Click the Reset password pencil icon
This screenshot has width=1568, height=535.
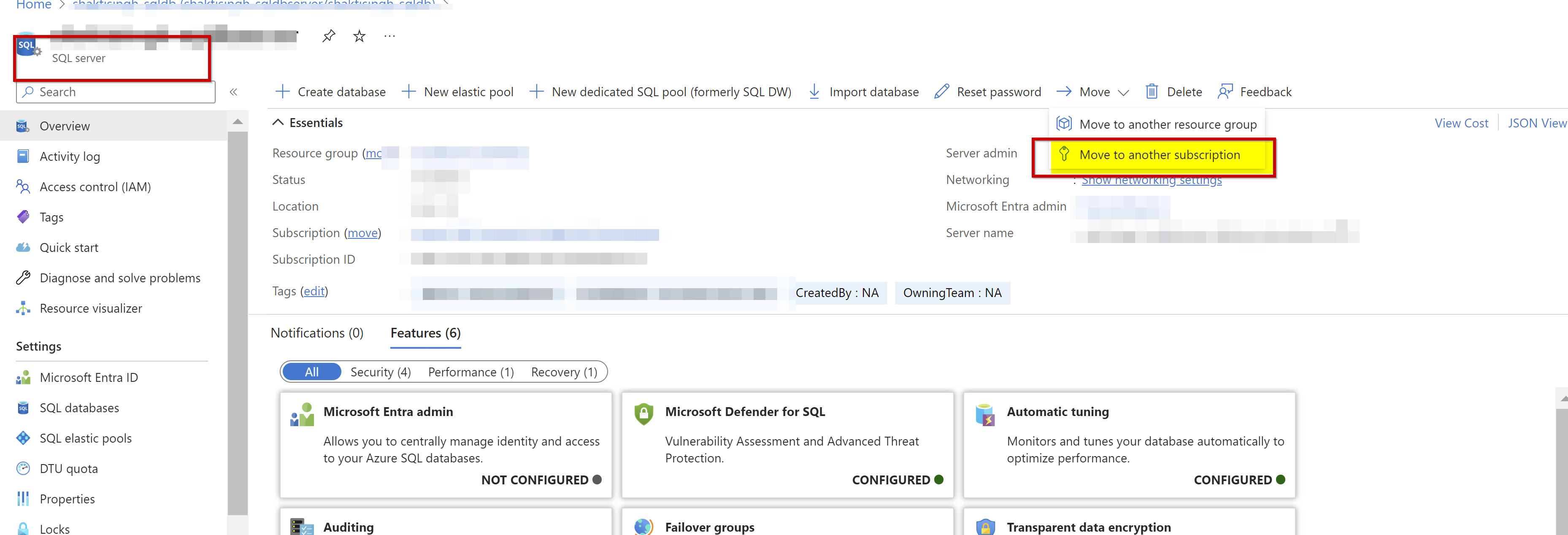coord(942,92)
